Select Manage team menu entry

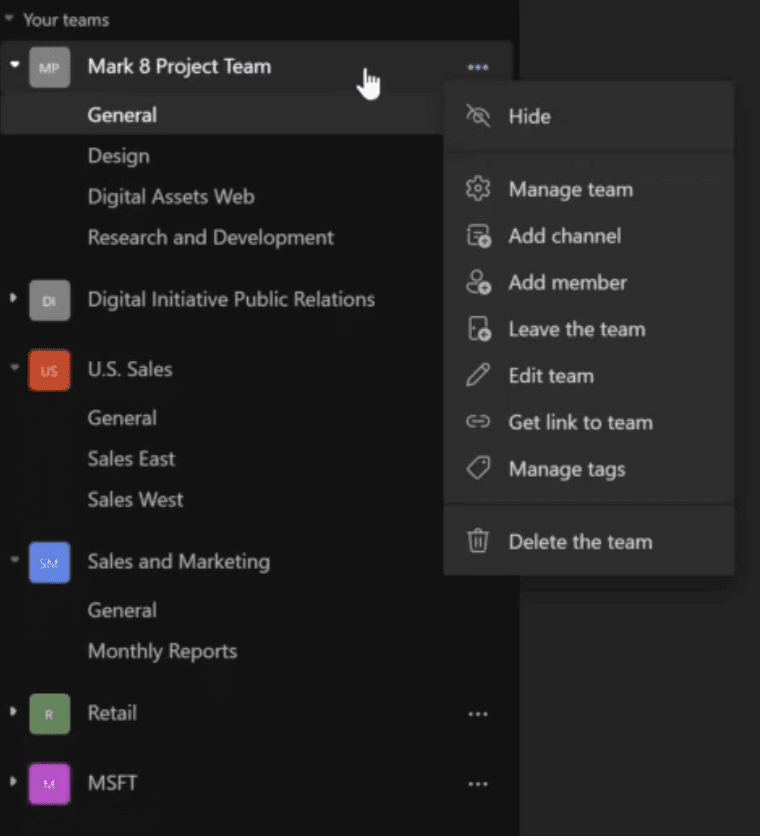pyautogui.click(x=588, y=189)
